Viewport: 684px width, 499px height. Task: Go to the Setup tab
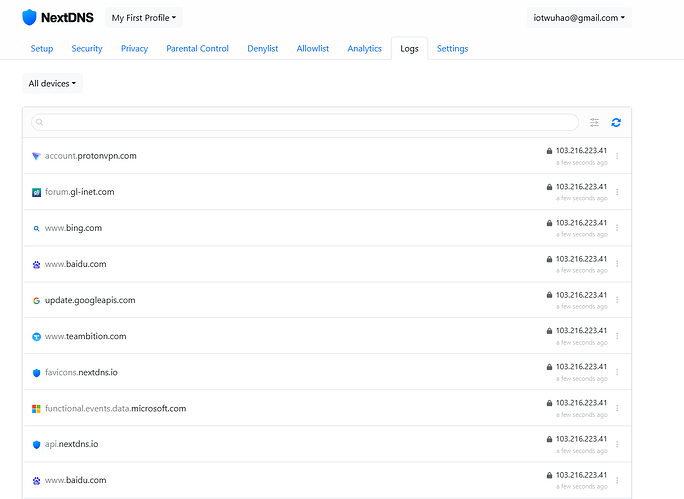pyautogui.click(x=42, y=48)
